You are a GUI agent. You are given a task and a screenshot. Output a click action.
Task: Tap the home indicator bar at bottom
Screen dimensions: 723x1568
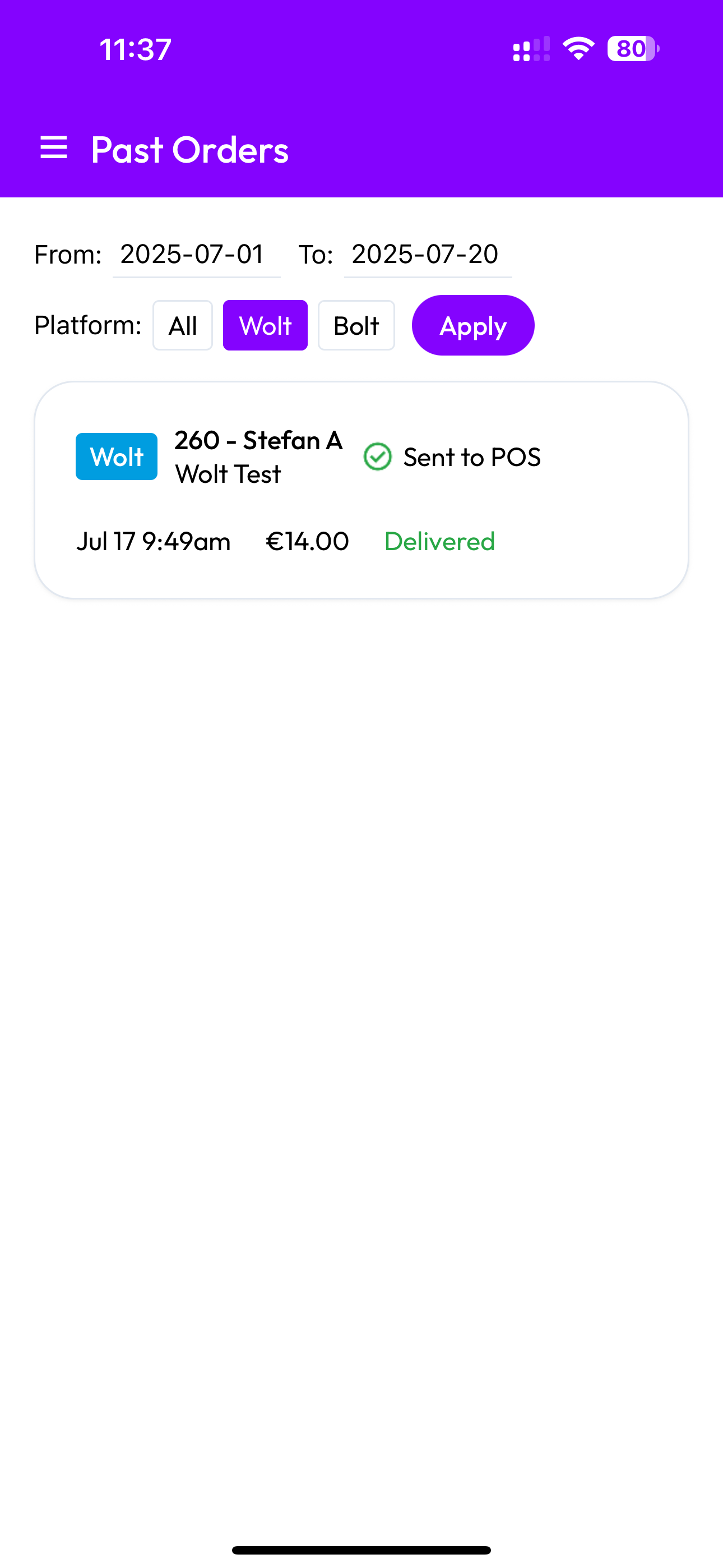click(361, 1549)
